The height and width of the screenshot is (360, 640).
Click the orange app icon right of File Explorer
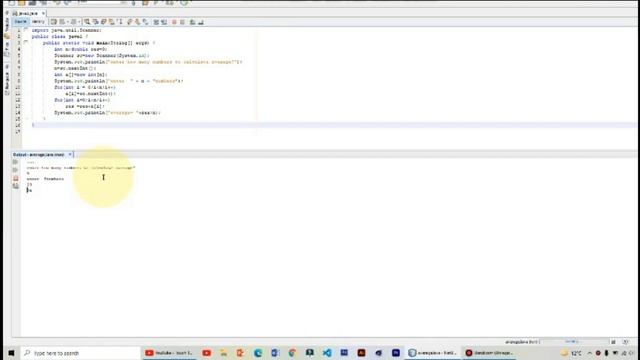[x=241, y=353]
